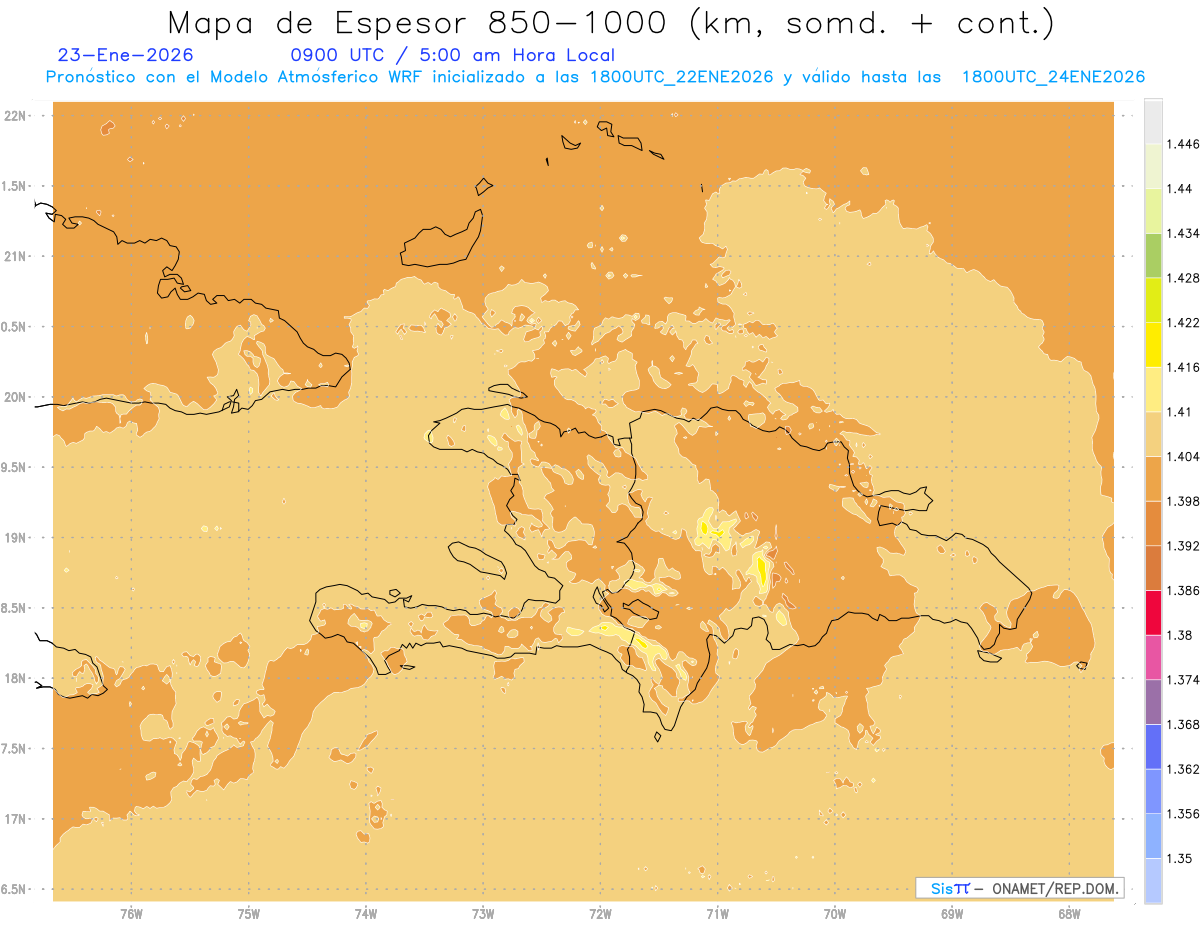Click the '72W' longitude label
The height and width of the screenshot is (927, 1200).
[600, 914]
